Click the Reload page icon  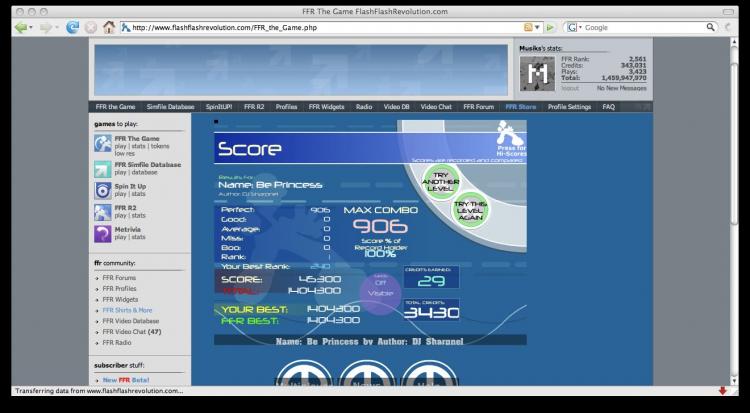tap(71, 27)
